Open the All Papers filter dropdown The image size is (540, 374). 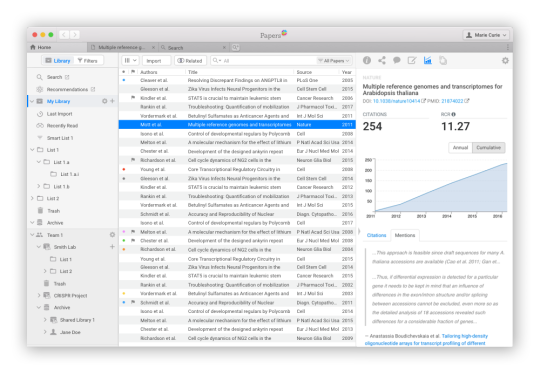334,61
